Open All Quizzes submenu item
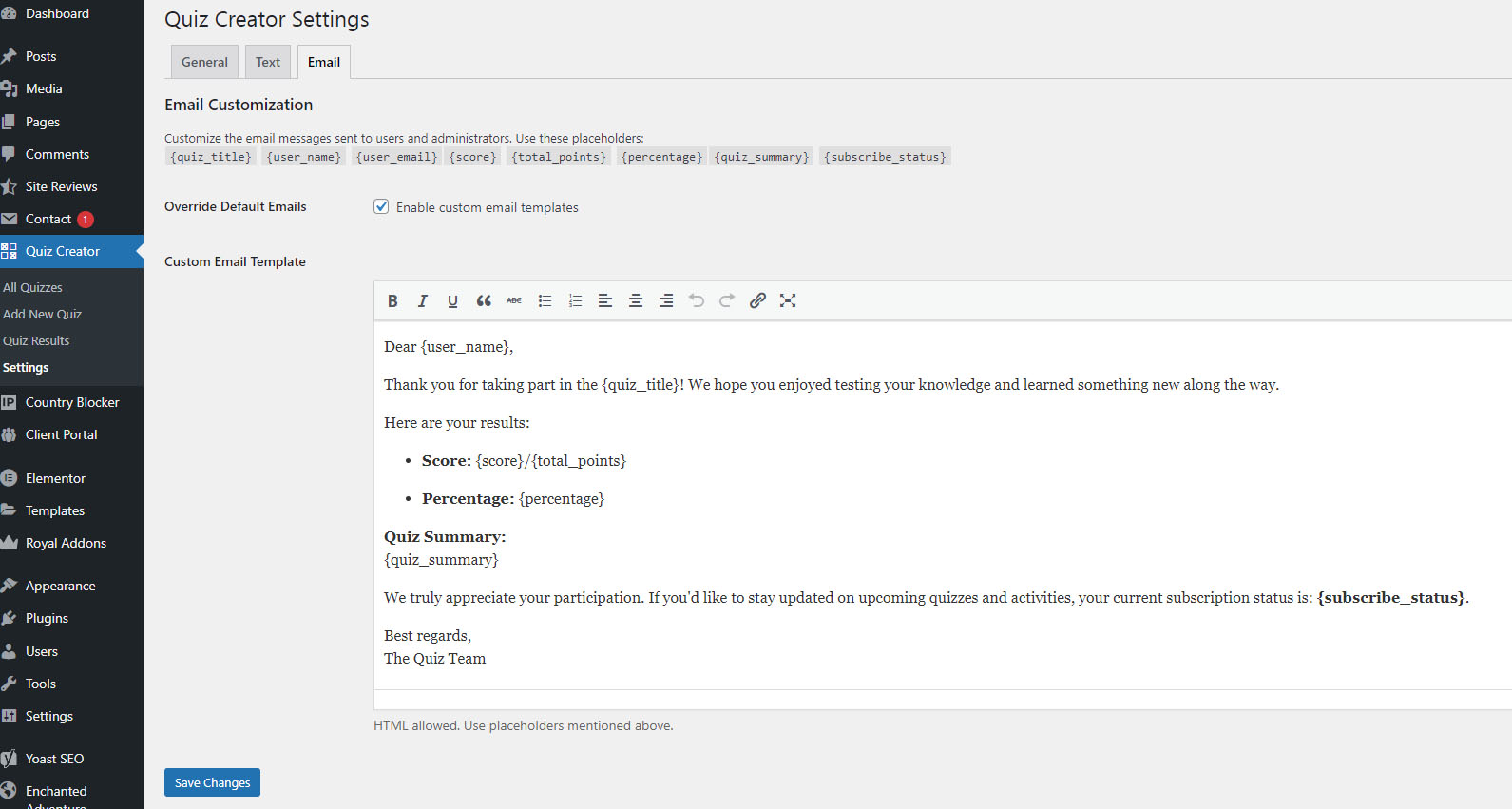Viewport: 1512px width, 809px height. click(x=32, y=287)
